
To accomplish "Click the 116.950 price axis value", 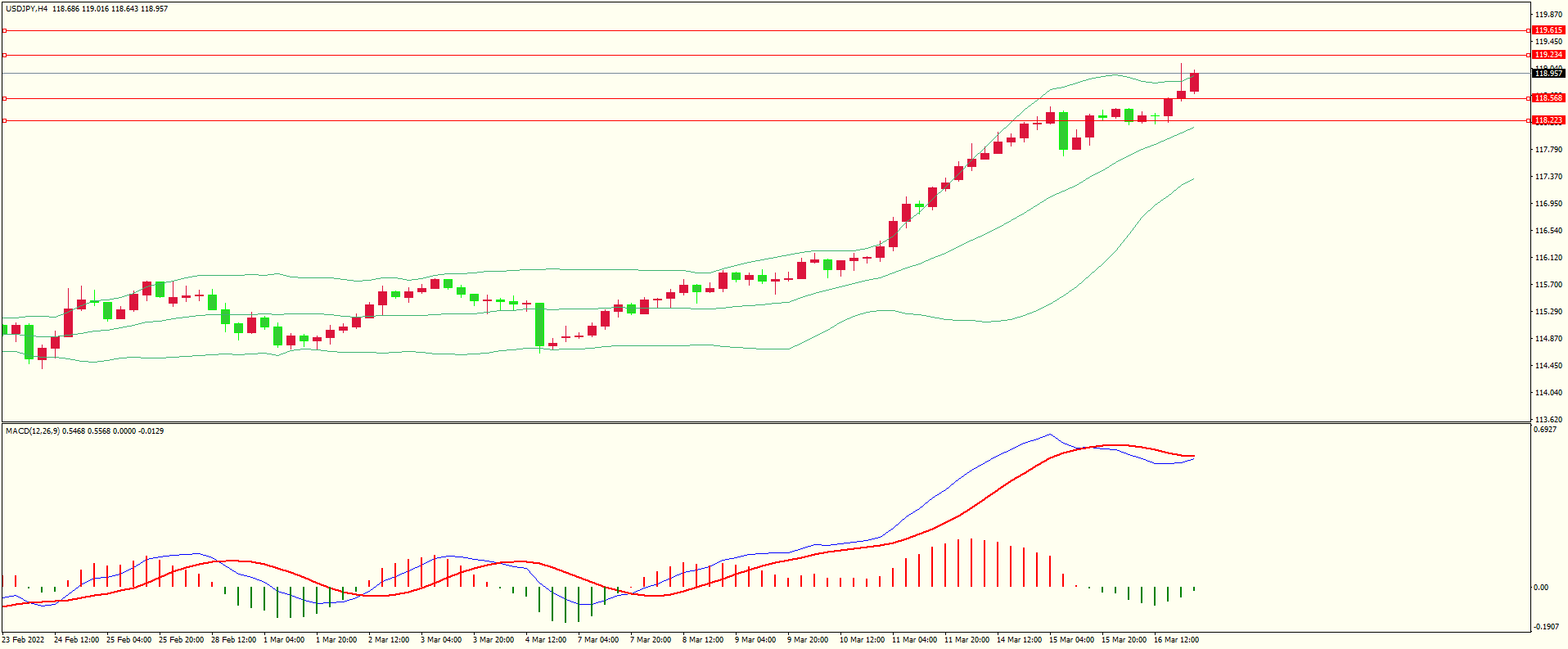I will tap(1548, 204).
